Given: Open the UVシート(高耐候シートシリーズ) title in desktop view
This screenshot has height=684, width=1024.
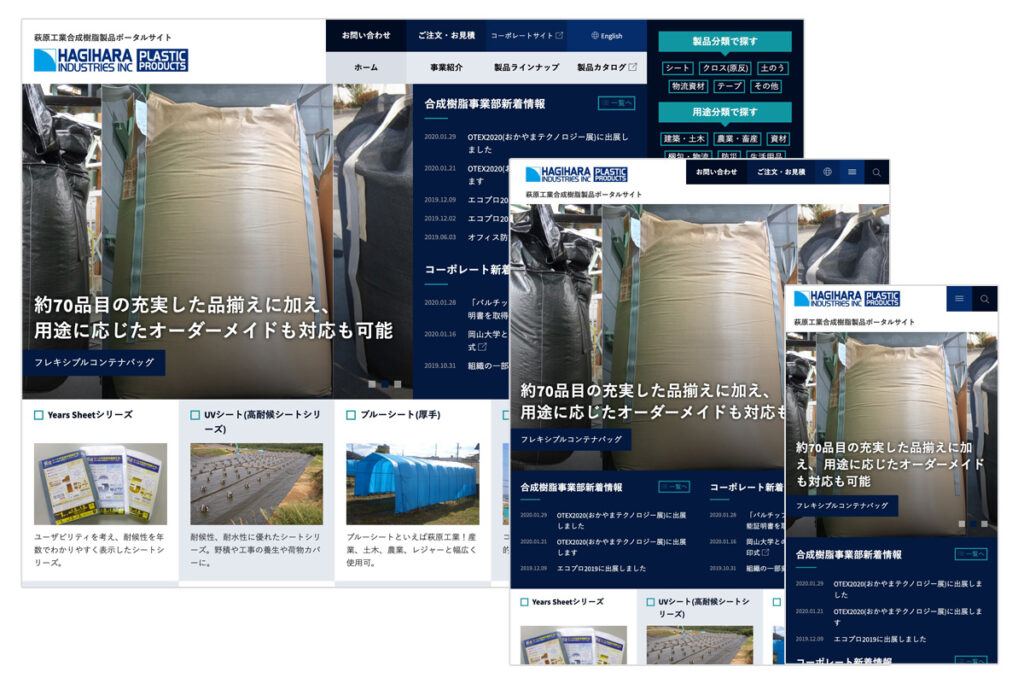Looking at the screenshot, I should [261, 422].
